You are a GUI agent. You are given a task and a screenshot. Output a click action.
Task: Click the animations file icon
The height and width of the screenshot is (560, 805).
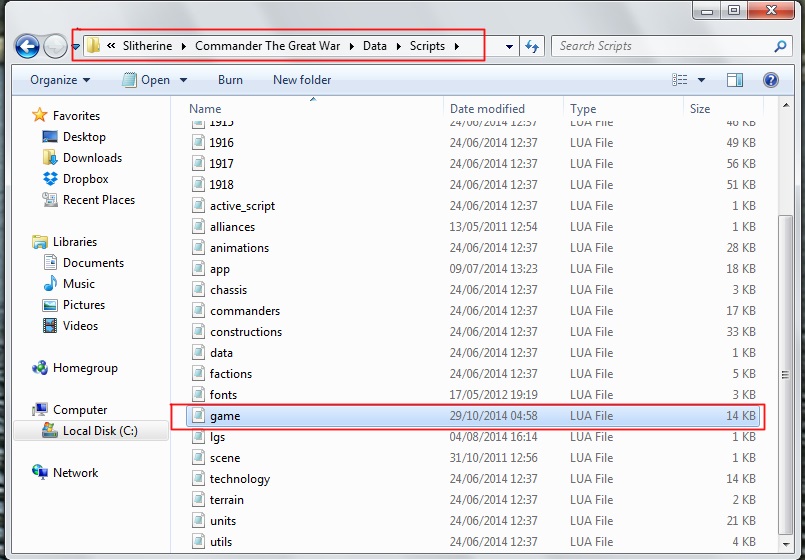pyautogui.click(x=198, y=248)
